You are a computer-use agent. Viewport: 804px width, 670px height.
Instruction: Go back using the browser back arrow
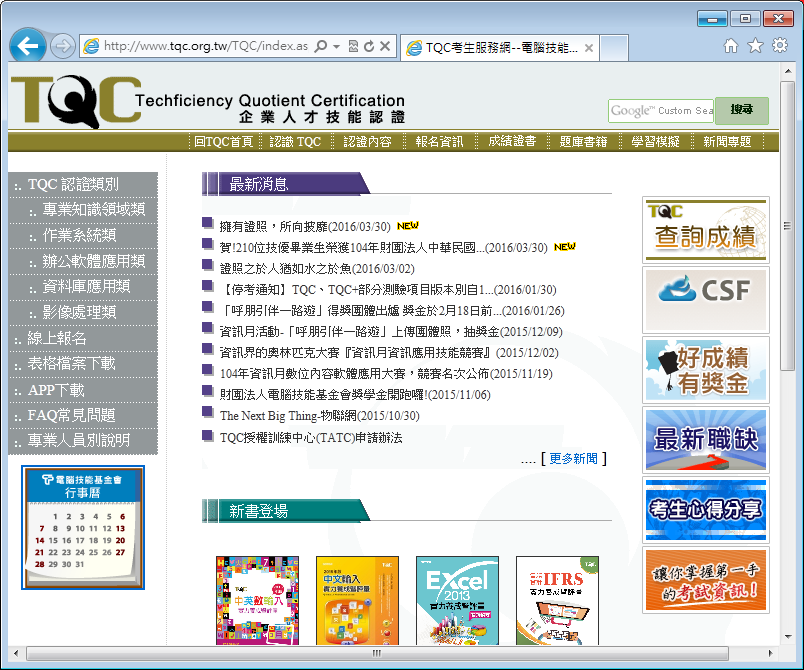(28, 46)
